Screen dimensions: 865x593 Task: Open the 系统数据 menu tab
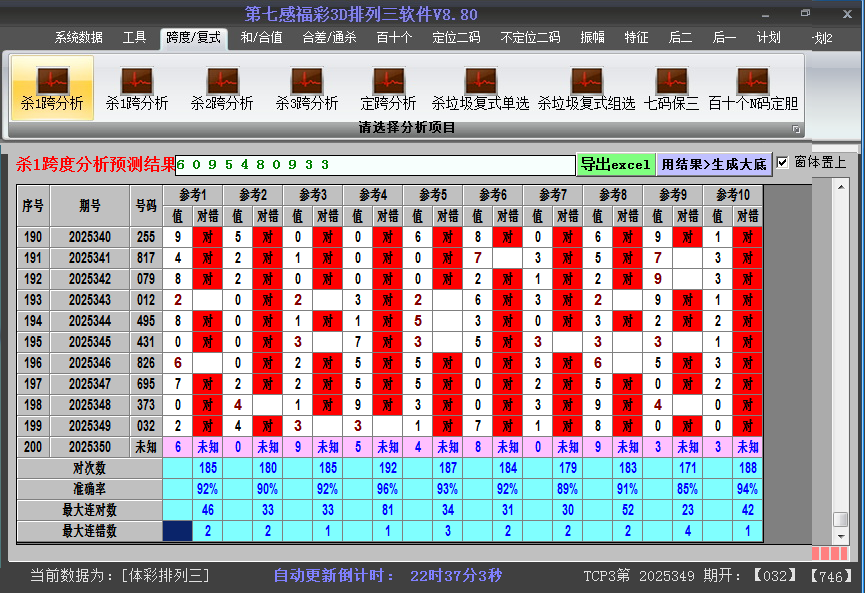coord(78,38)
